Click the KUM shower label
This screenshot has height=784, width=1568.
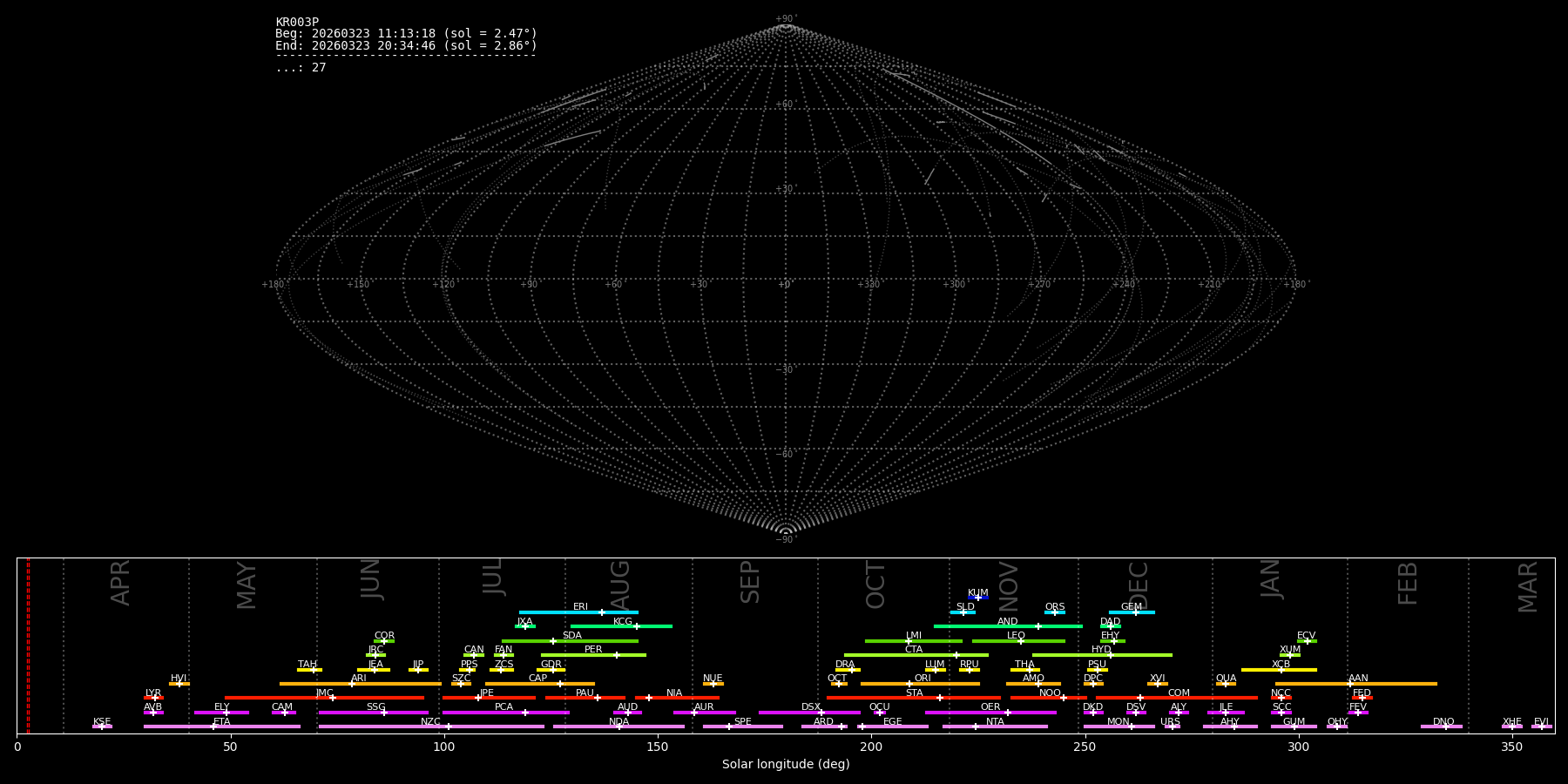(x=978, y=593)
